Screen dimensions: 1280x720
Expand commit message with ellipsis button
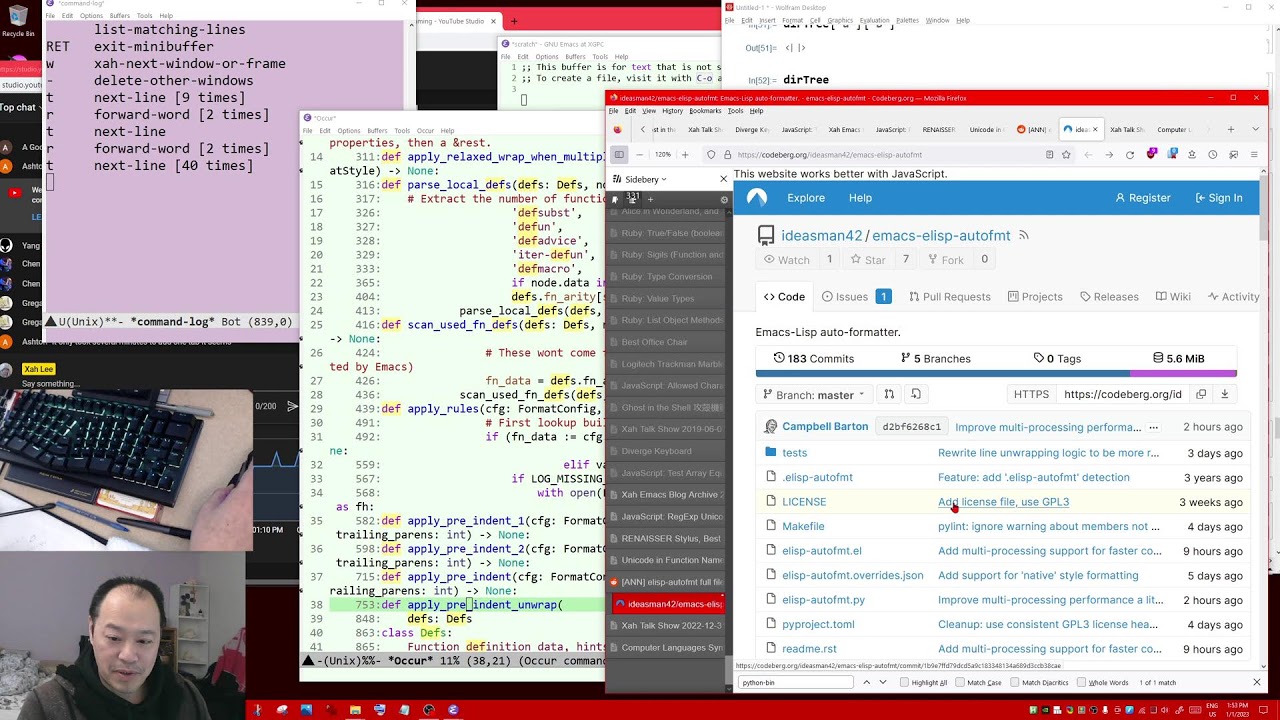(x=1153, y=427)
